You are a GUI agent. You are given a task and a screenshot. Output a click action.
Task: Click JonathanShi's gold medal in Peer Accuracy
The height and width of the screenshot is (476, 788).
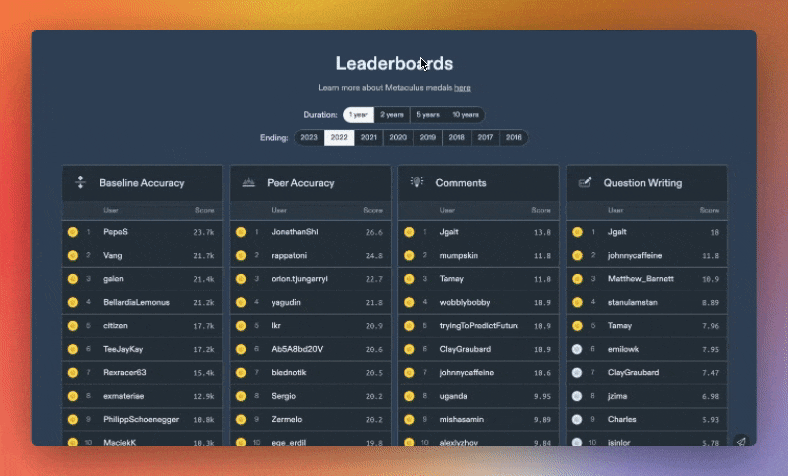coord(240,232)
